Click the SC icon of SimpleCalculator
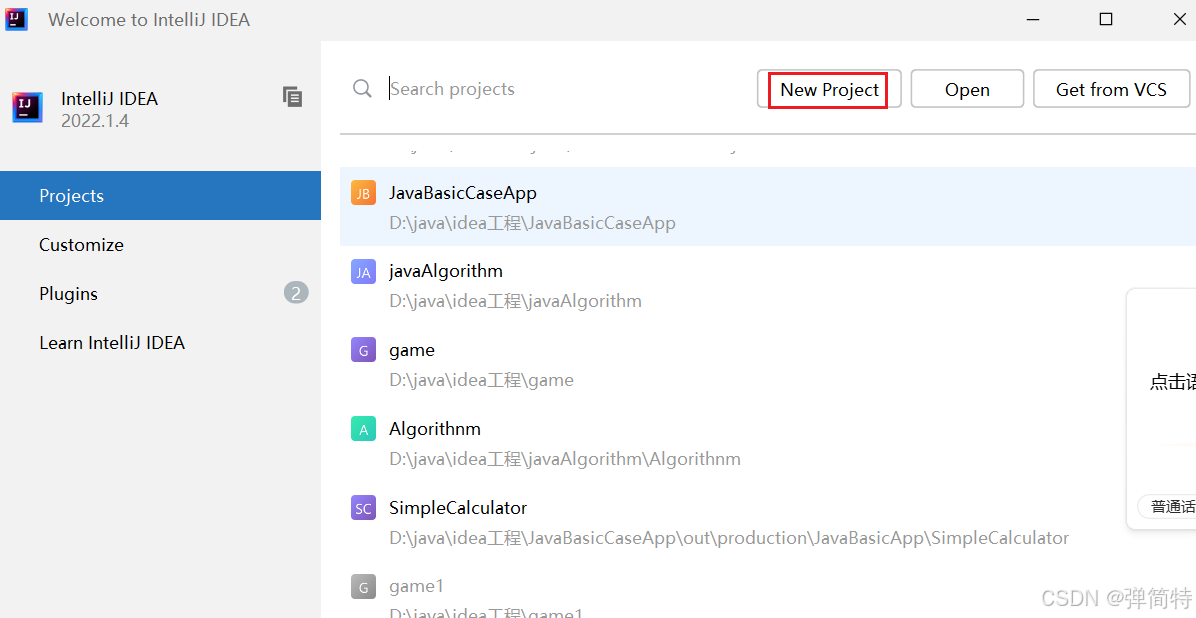Viewport: 1196px width, 618px height. click(363, 508)
